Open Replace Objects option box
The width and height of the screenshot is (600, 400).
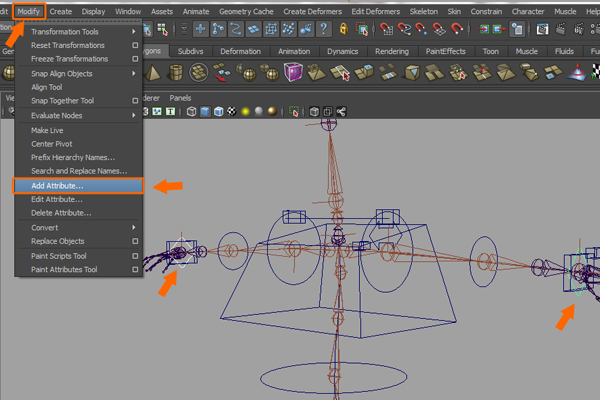tap(135, 241)
